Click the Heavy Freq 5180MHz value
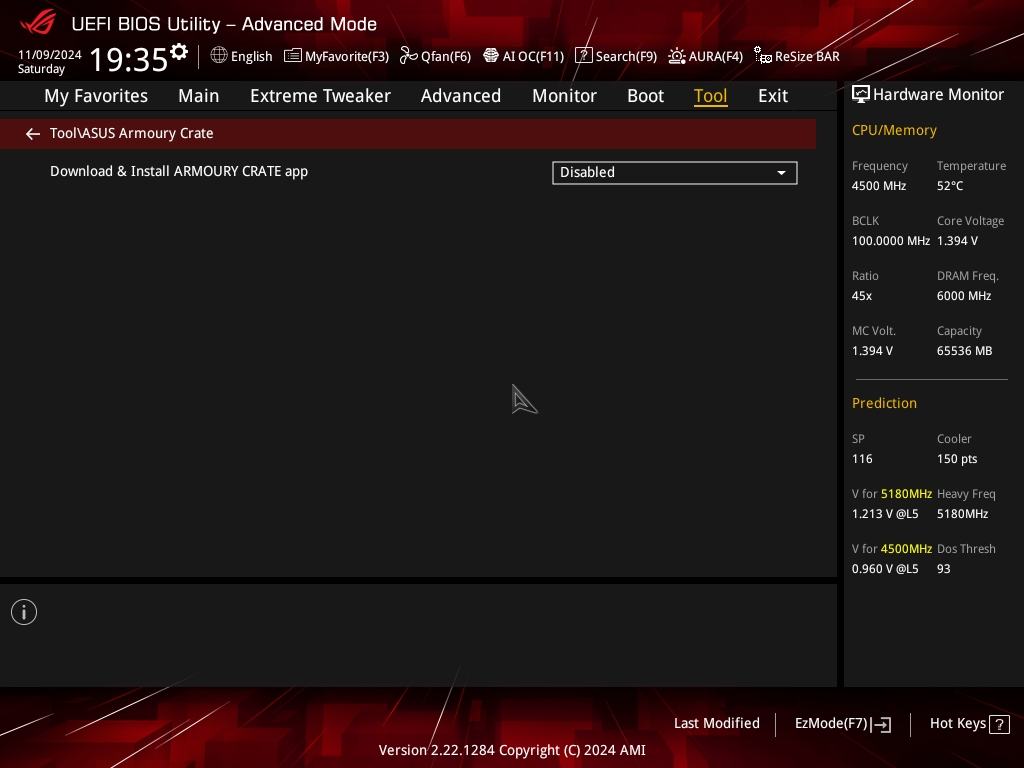The image size is (1024, 768). tap(963, 514)
